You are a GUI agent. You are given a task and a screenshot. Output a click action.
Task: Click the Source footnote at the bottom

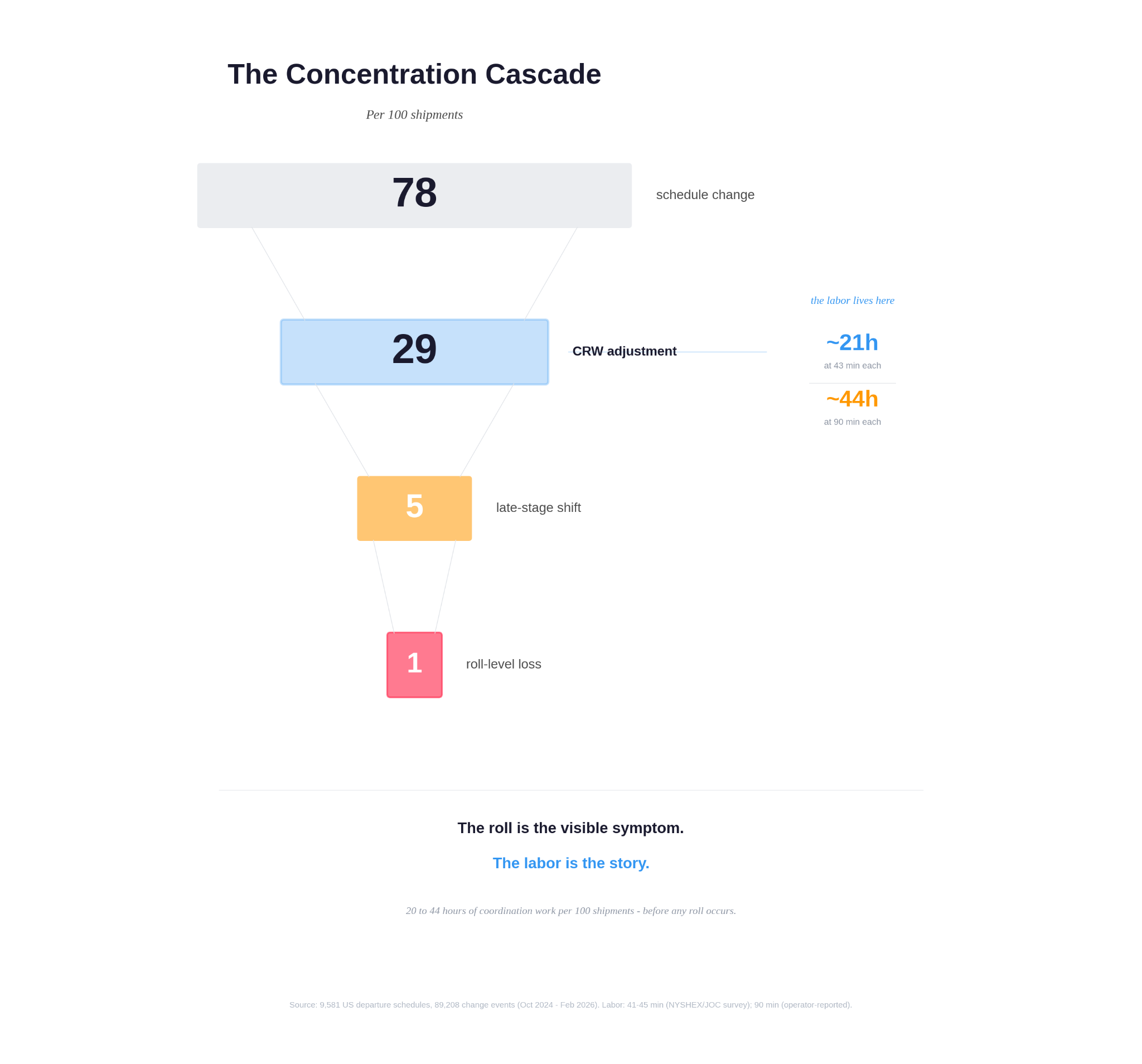[x=570, y=1005]
